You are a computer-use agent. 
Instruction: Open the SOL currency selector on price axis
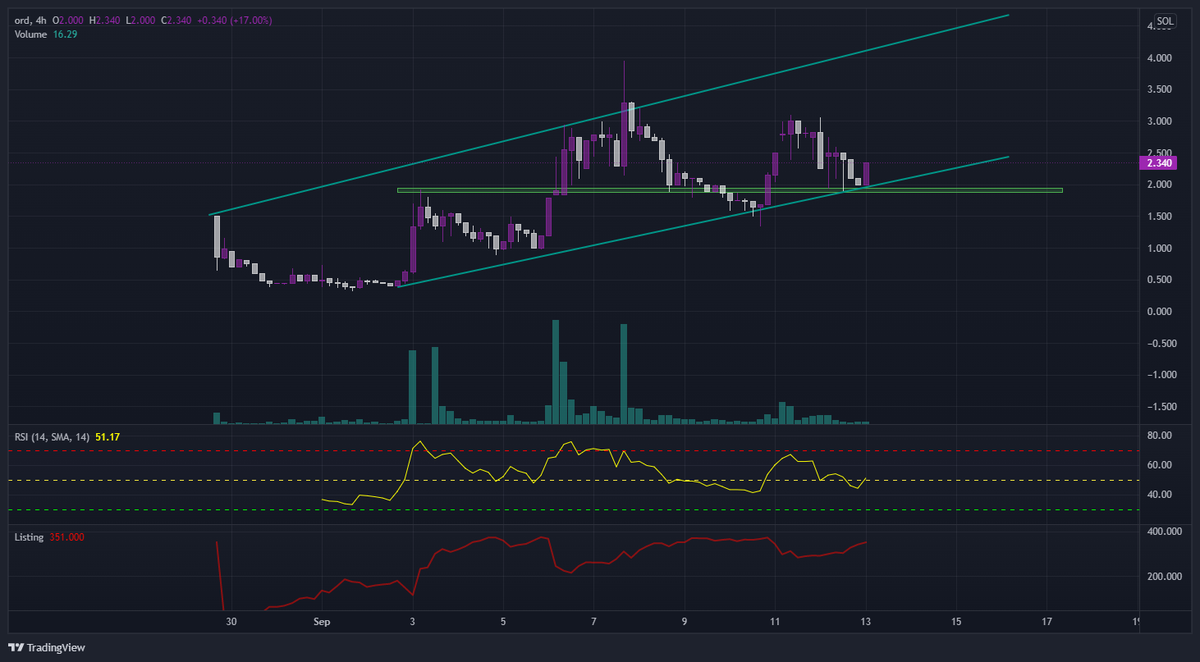1166,20
